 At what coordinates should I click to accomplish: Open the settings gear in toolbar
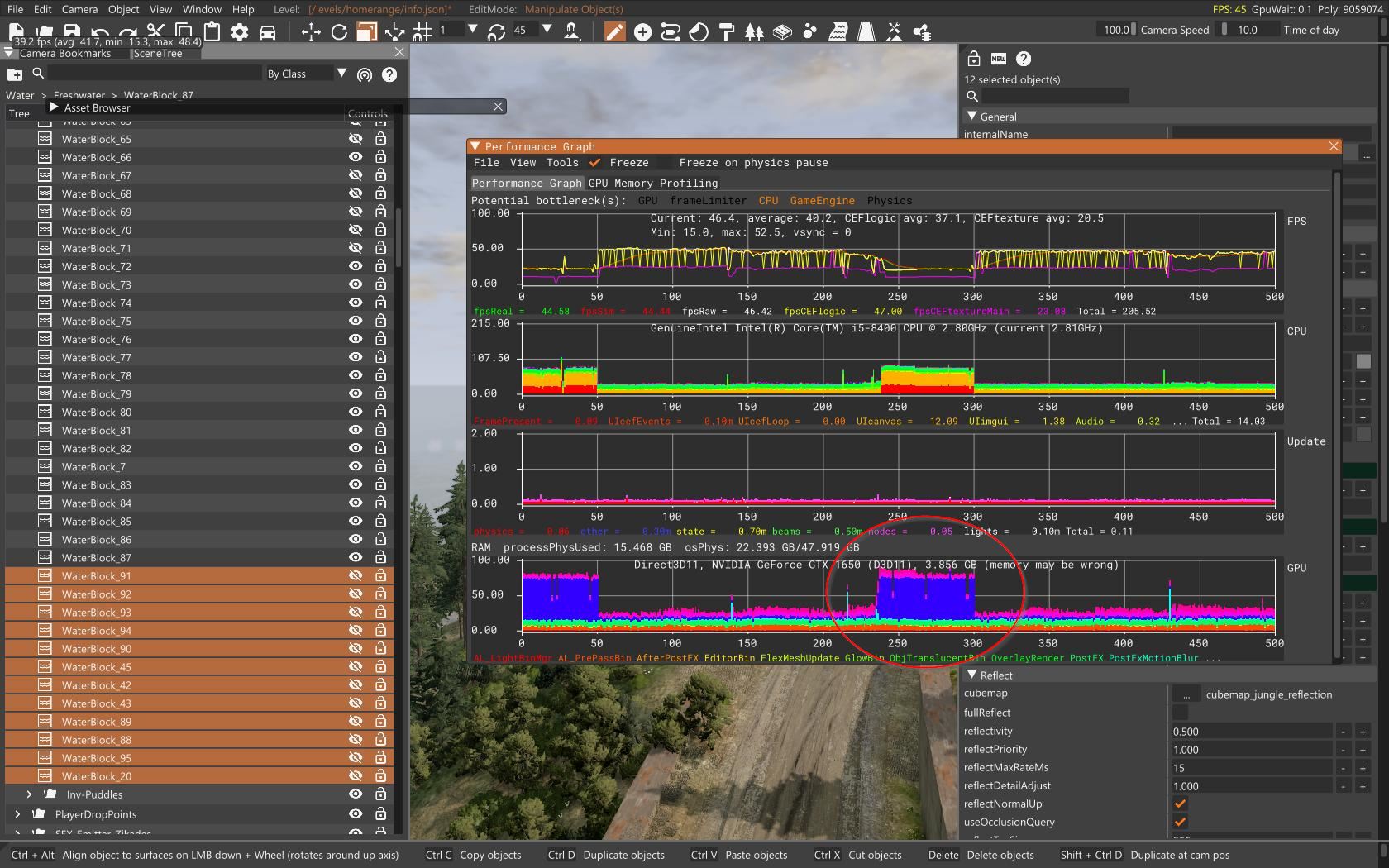(x=240, y=32)
